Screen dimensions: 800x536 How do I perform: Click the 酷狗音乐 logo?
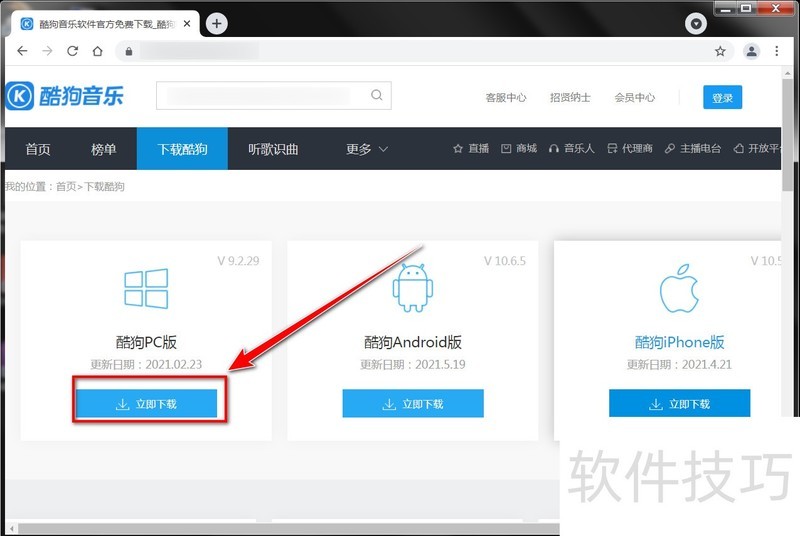click(x=65, y=95)
